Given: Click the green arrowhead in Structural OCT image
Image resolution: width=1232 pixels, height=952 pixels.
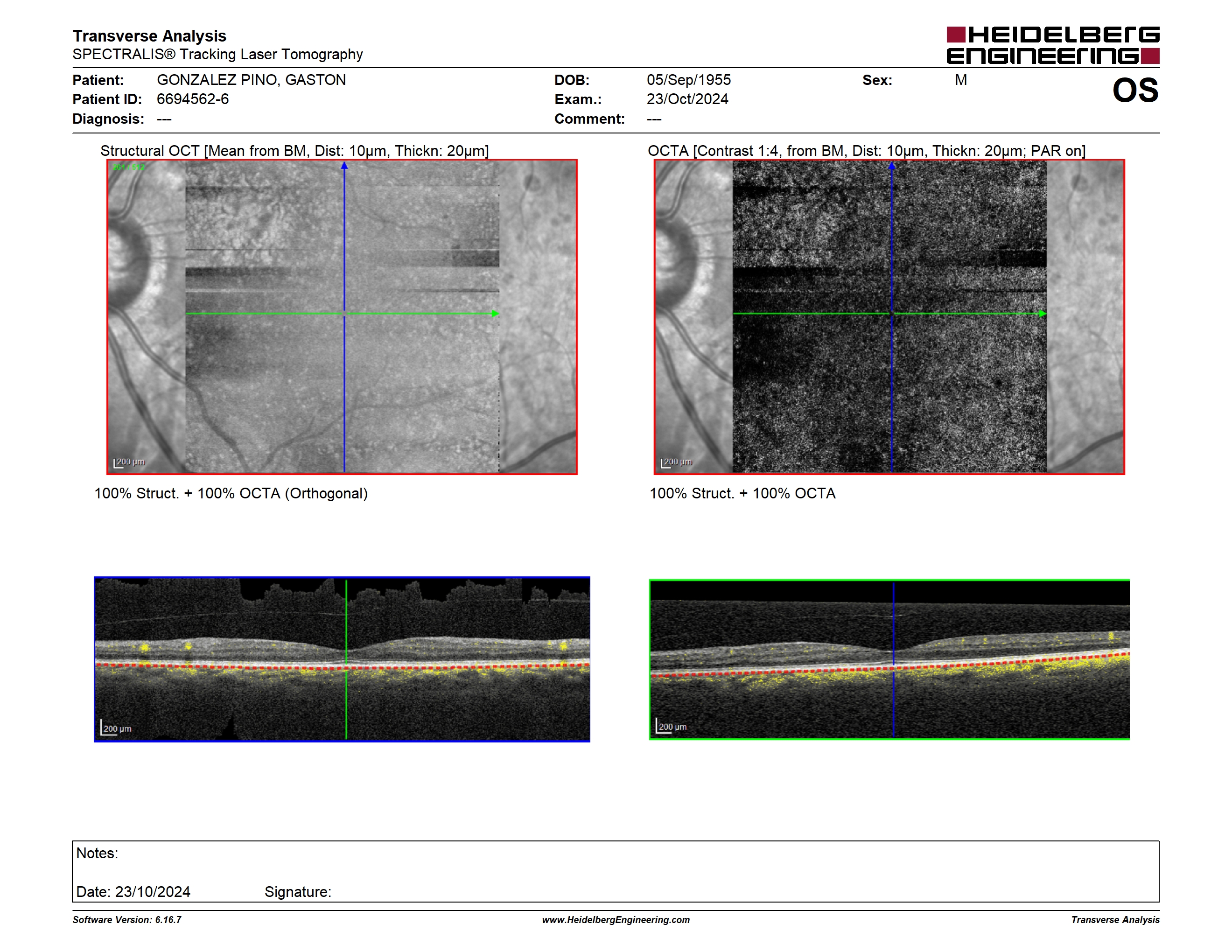Looking at the screenshot, I should [495, 314].
